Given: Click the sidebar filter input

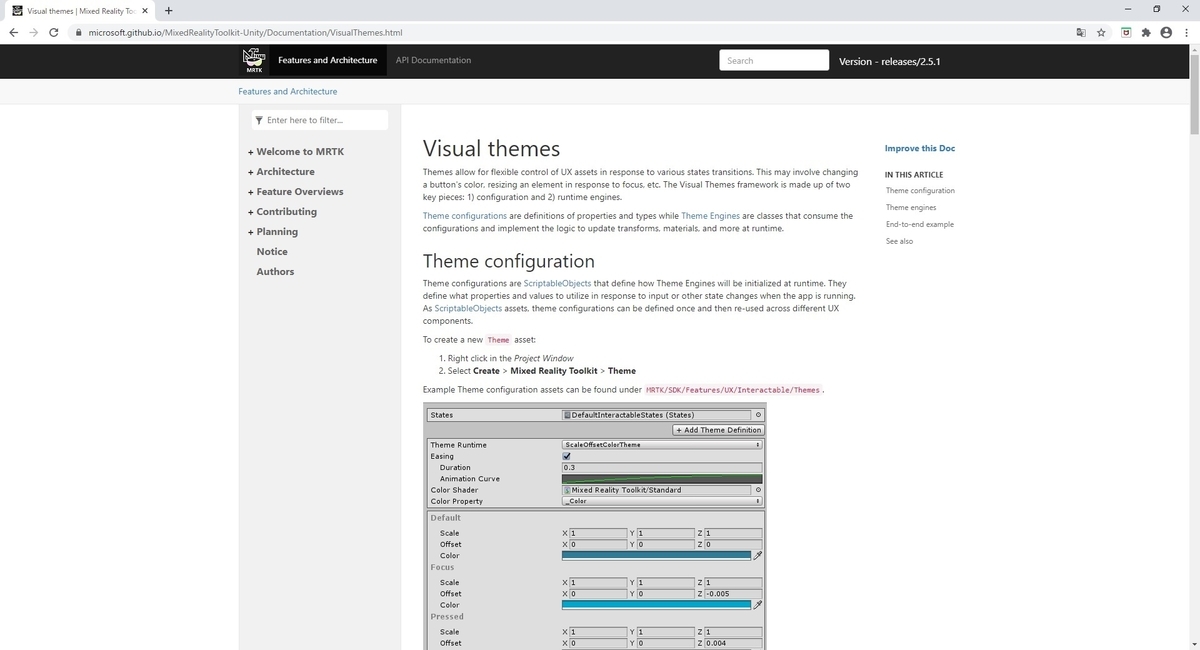Looking at the screenshot, I should pyautogui.click(x=319, y=120).
